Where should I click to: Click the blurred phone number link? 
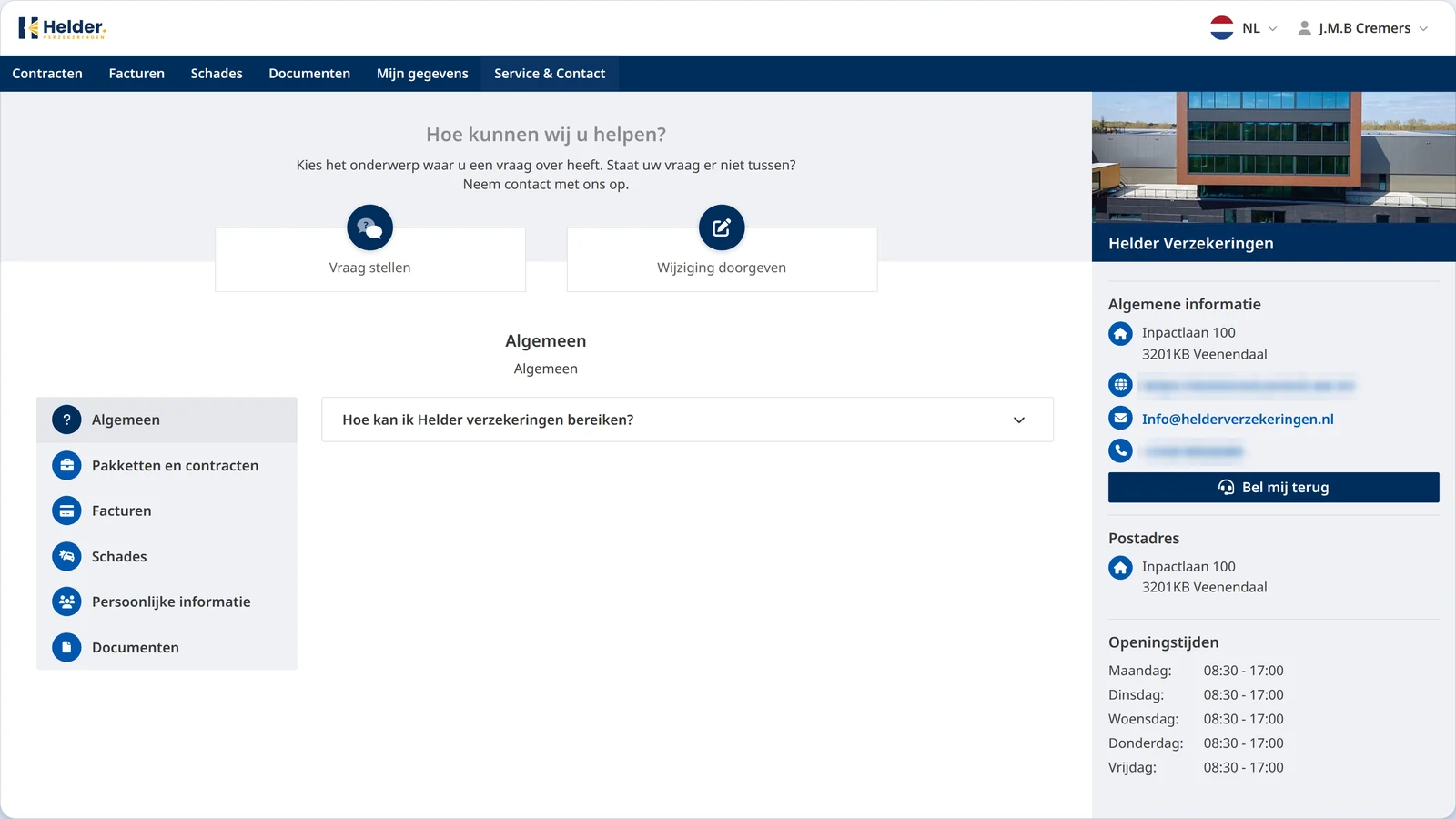tap(1193, 451)
